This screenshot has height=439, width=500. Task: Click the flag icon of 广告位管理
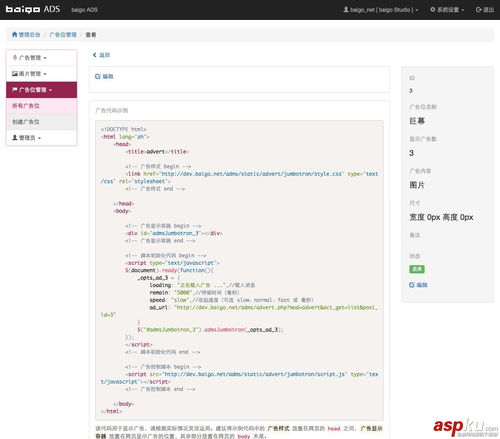click(x=15, y=90)
